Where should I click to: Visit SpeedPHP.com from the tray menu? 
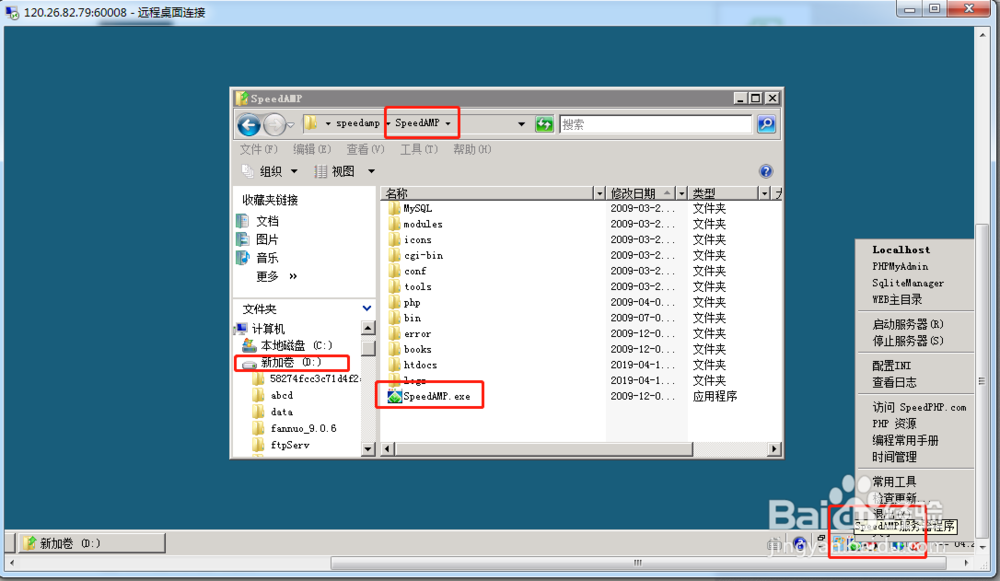pyautogui.click(x=919, y=407)
